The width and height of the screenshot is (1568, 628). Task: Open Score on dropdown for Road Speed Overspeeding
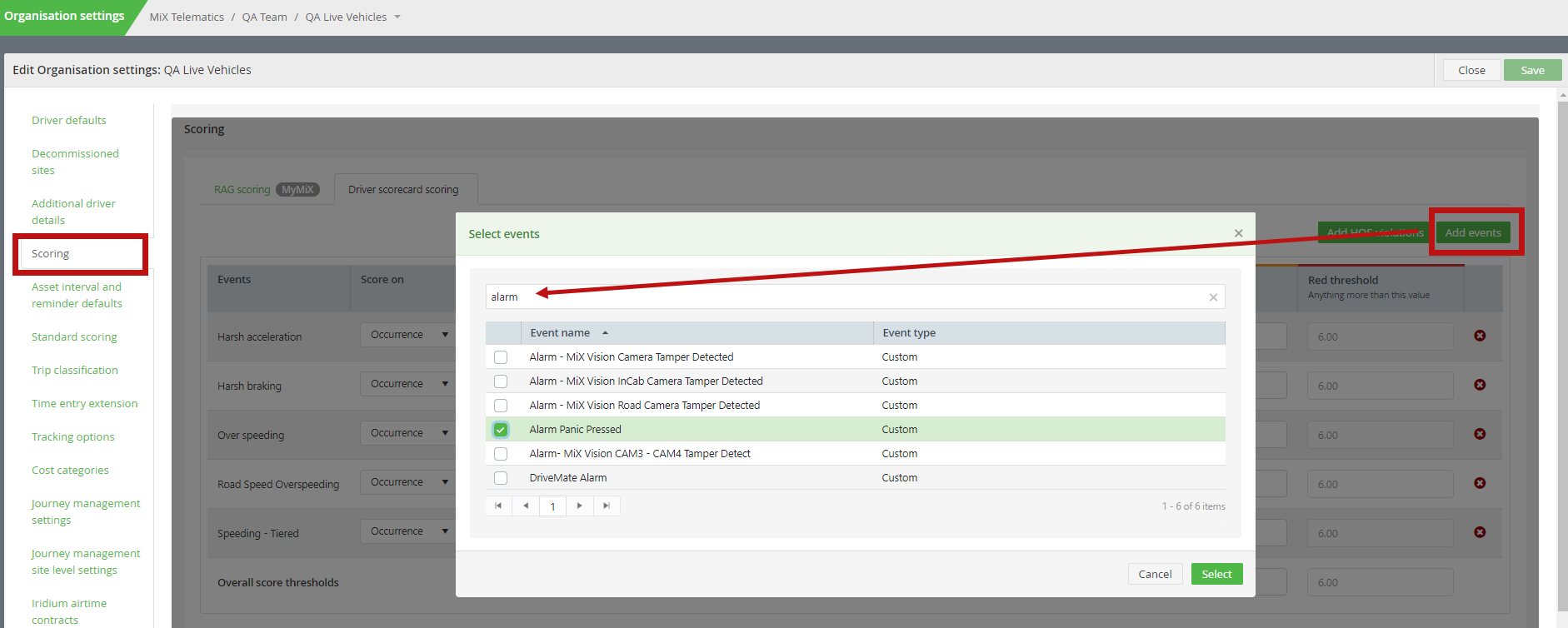tap(408, 482)
